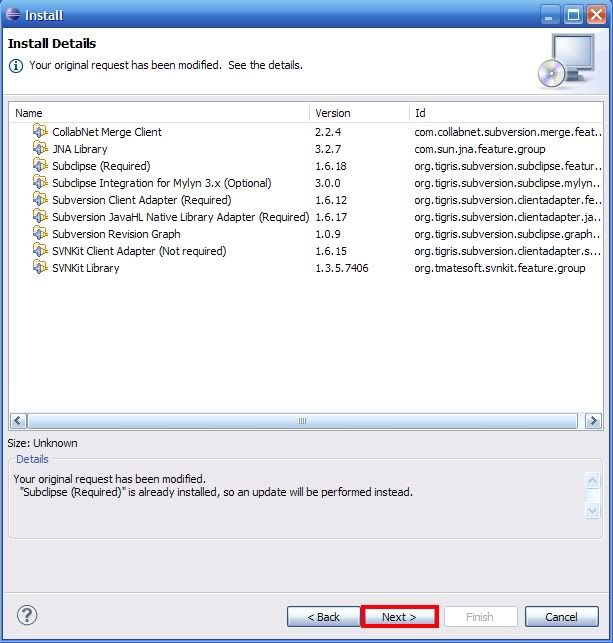
Task: Select Subversion JavaHL Native Library Adapter row
Action: tap(180, 217)
